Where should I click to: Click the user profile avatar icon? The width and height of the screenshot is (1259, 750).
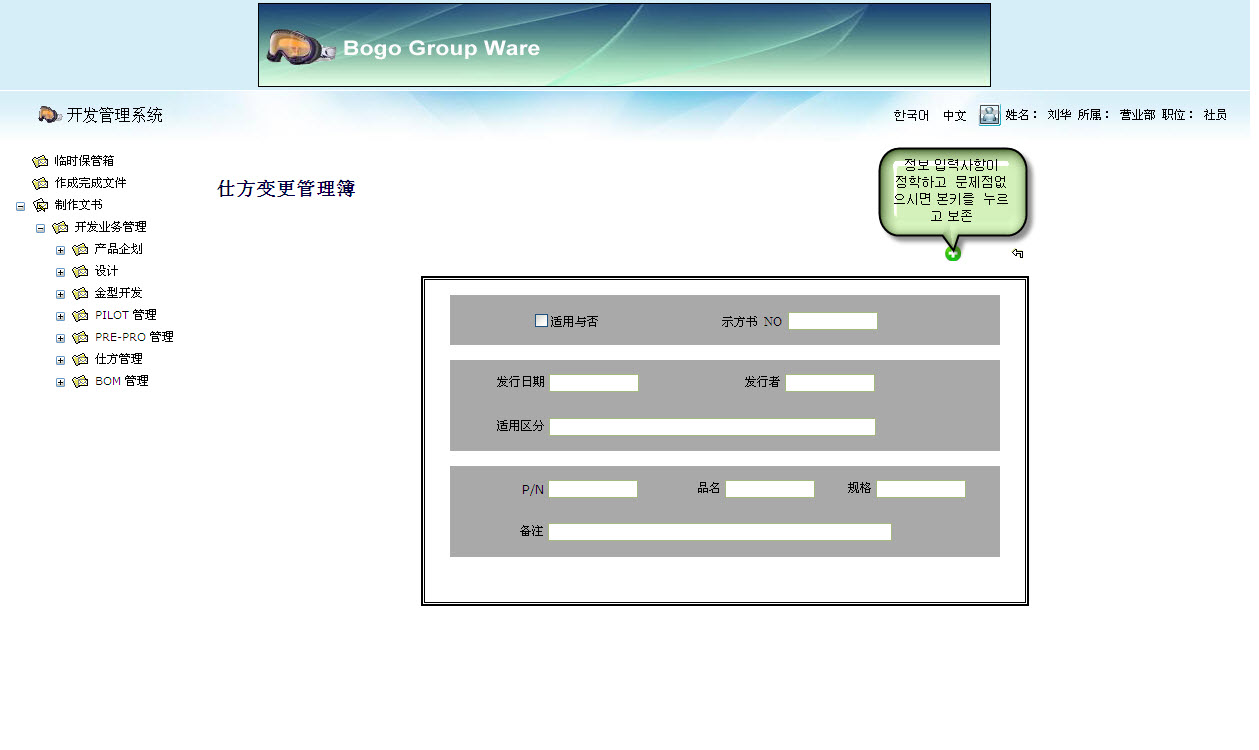[989, 115]
